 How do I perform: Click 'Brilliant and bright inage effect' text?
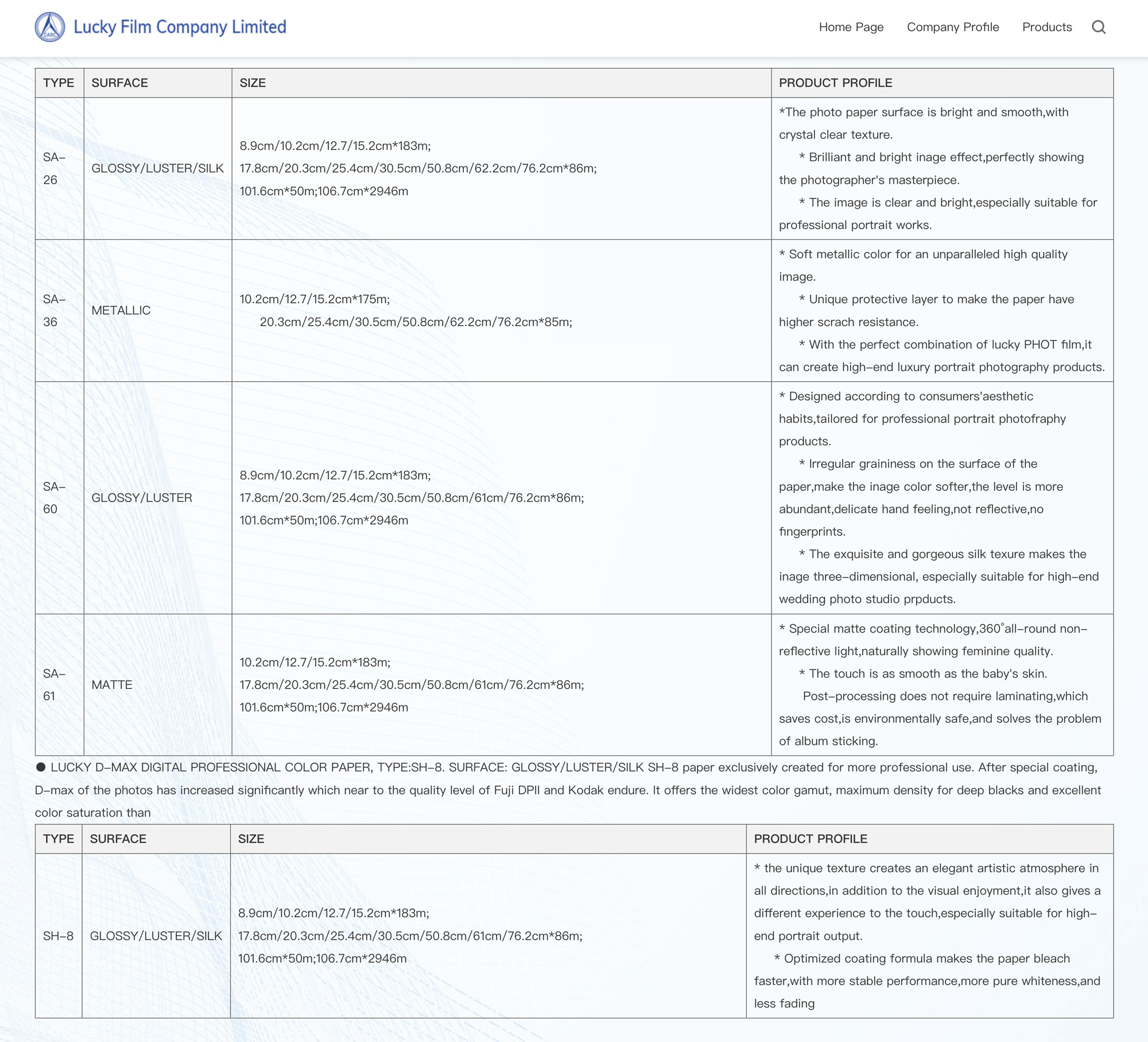(931, 168)
